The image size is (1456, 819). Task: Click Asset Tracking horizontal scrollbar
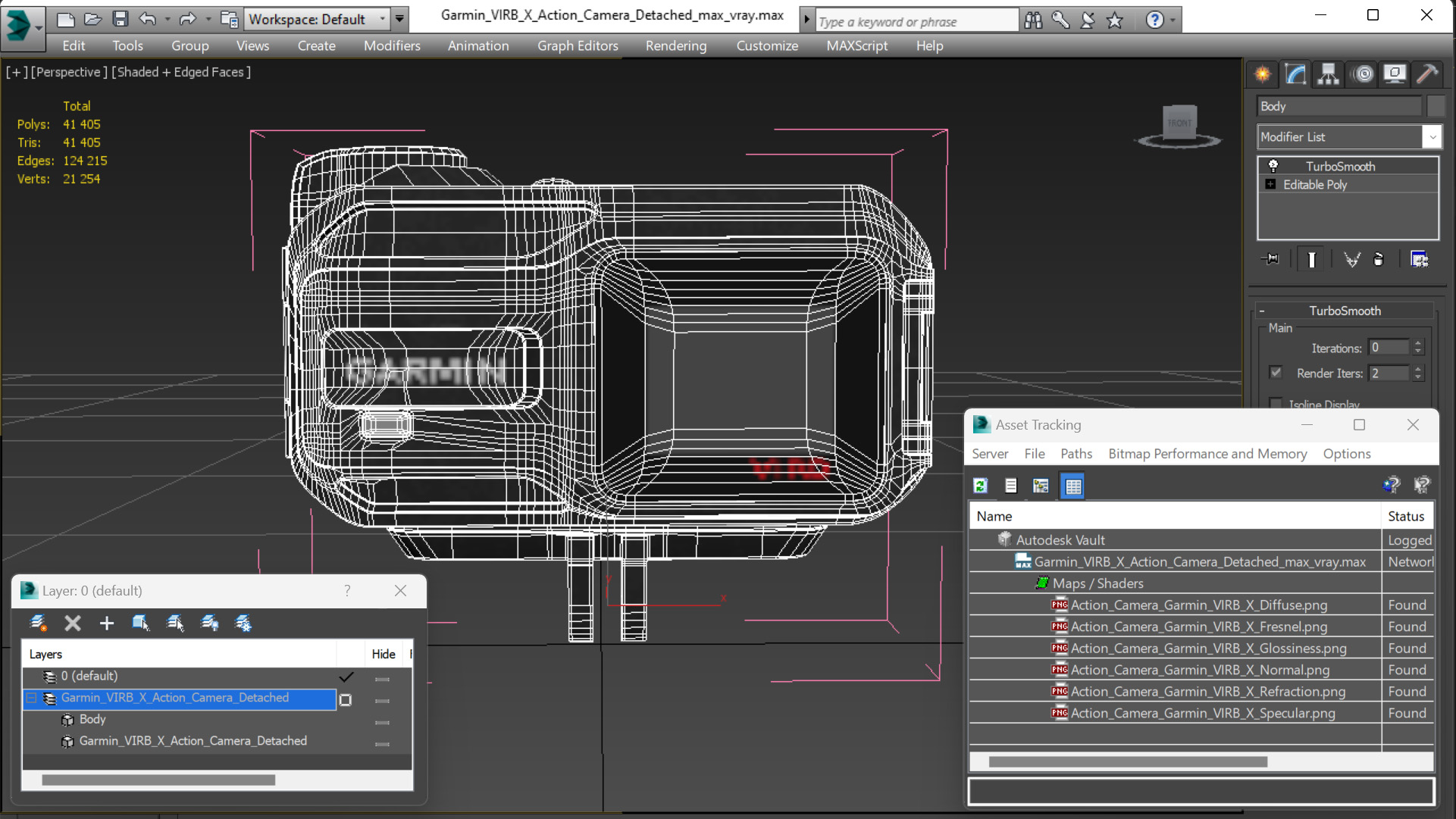click(1128, 761)
